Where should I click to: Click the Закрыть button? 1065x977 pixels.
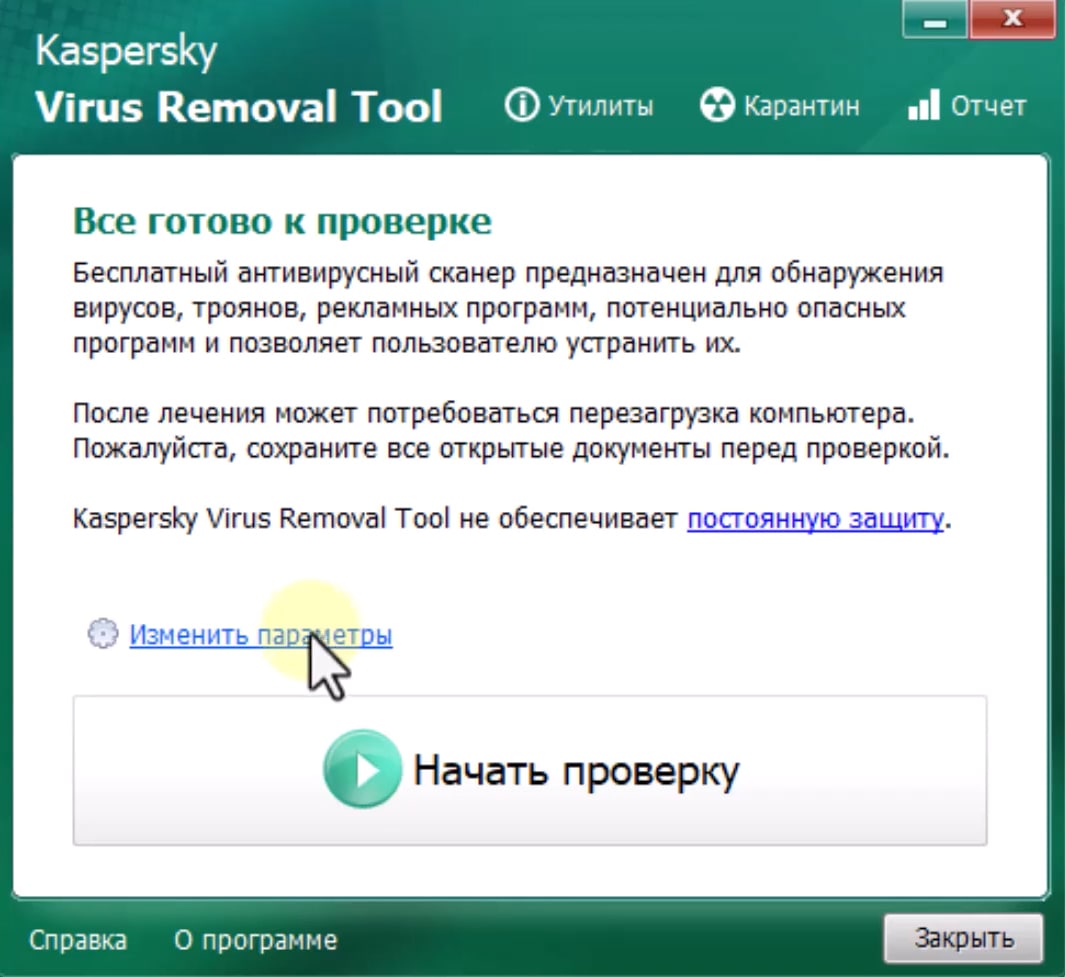pos(961,938)
